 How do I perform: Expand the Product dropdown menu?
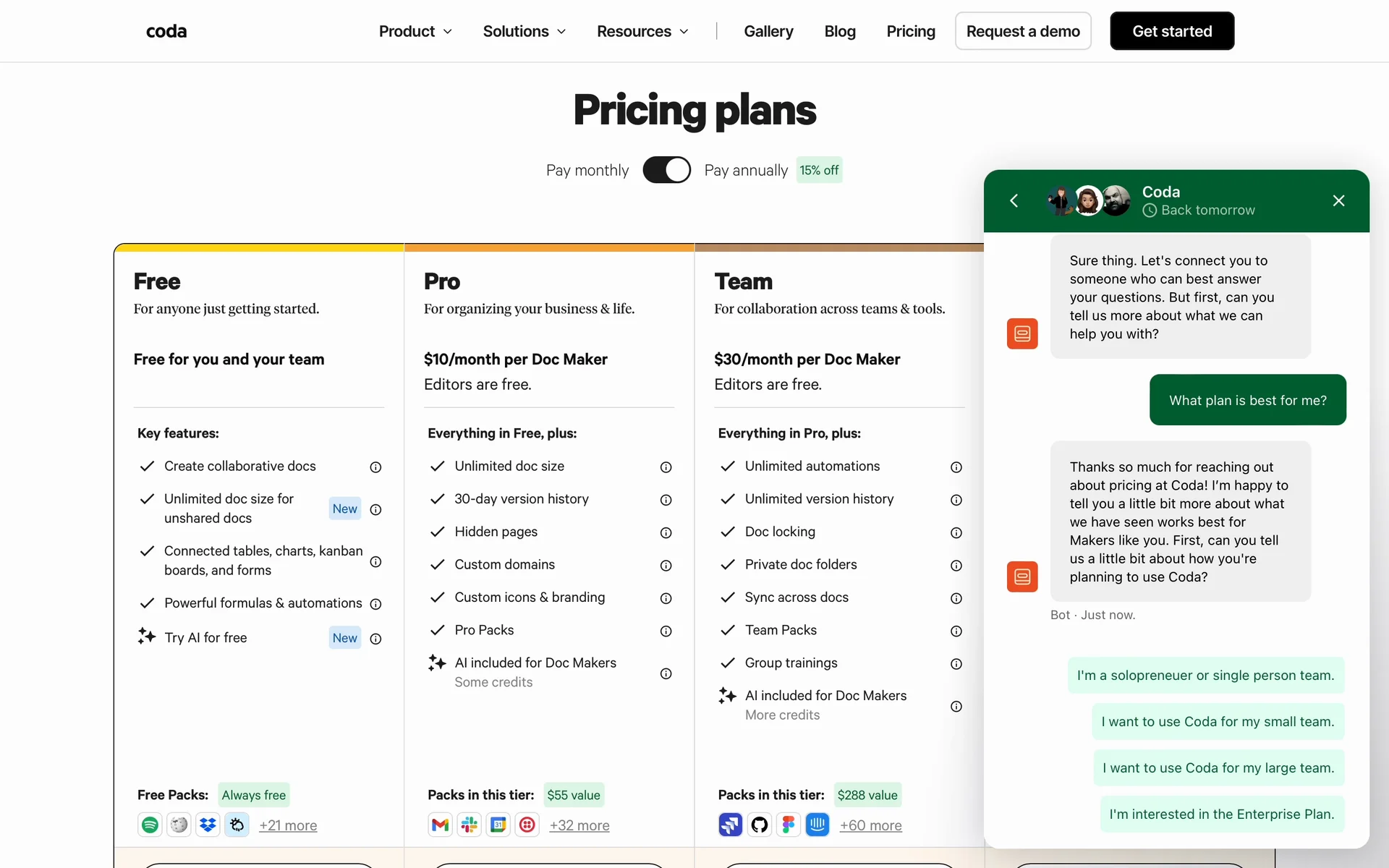click(415, 31)
